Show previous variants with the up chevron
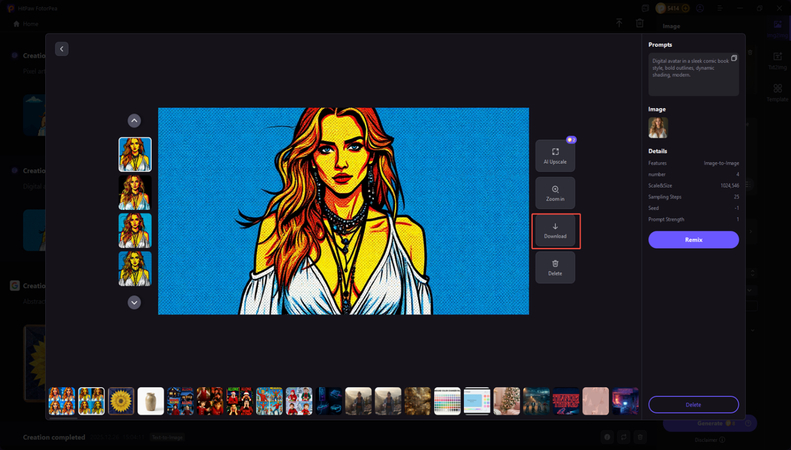This screenshot has height=450, width=791. point(134,121)
